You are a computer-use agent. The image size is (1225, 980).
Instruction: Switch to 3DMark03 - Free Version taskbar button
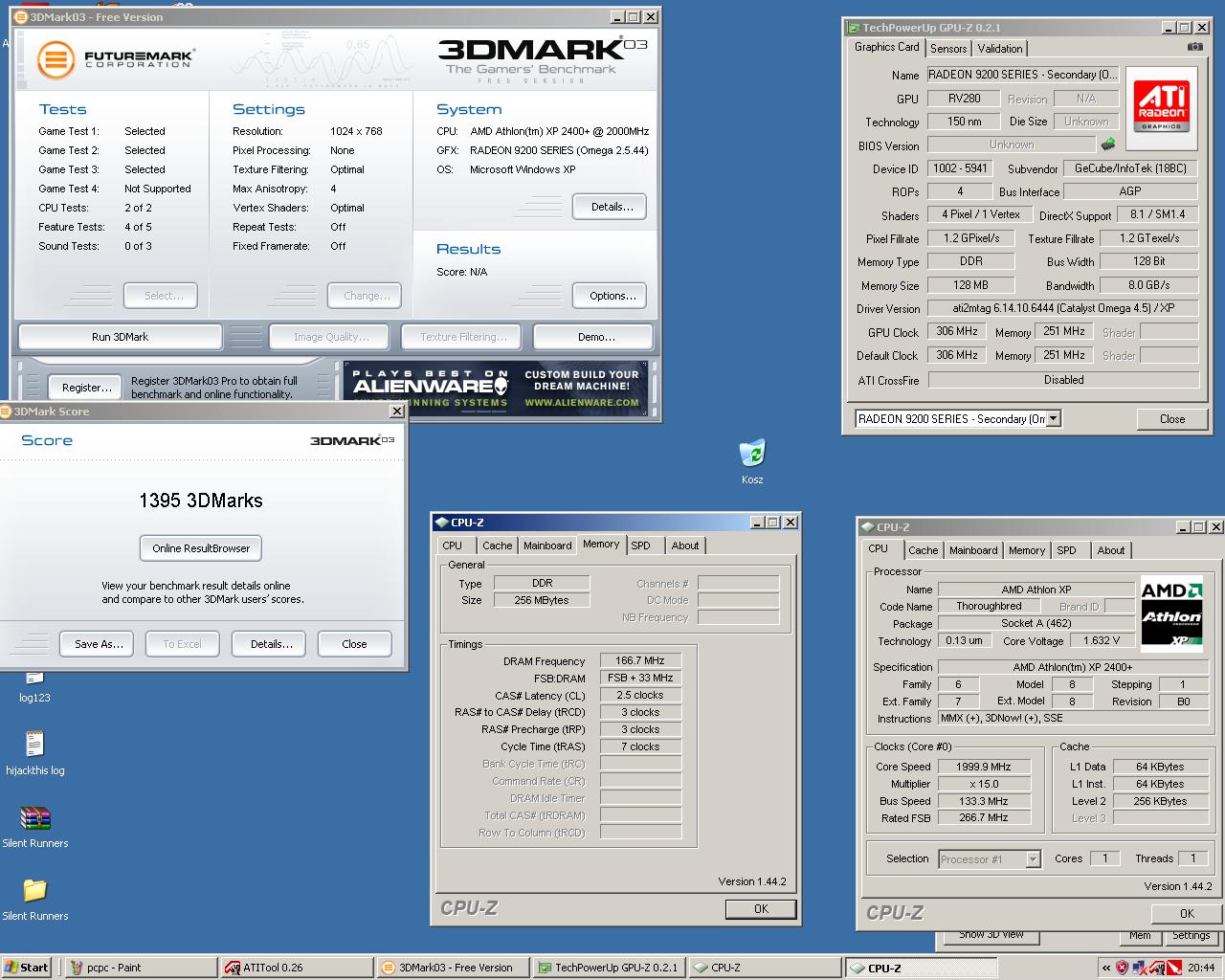451,968
